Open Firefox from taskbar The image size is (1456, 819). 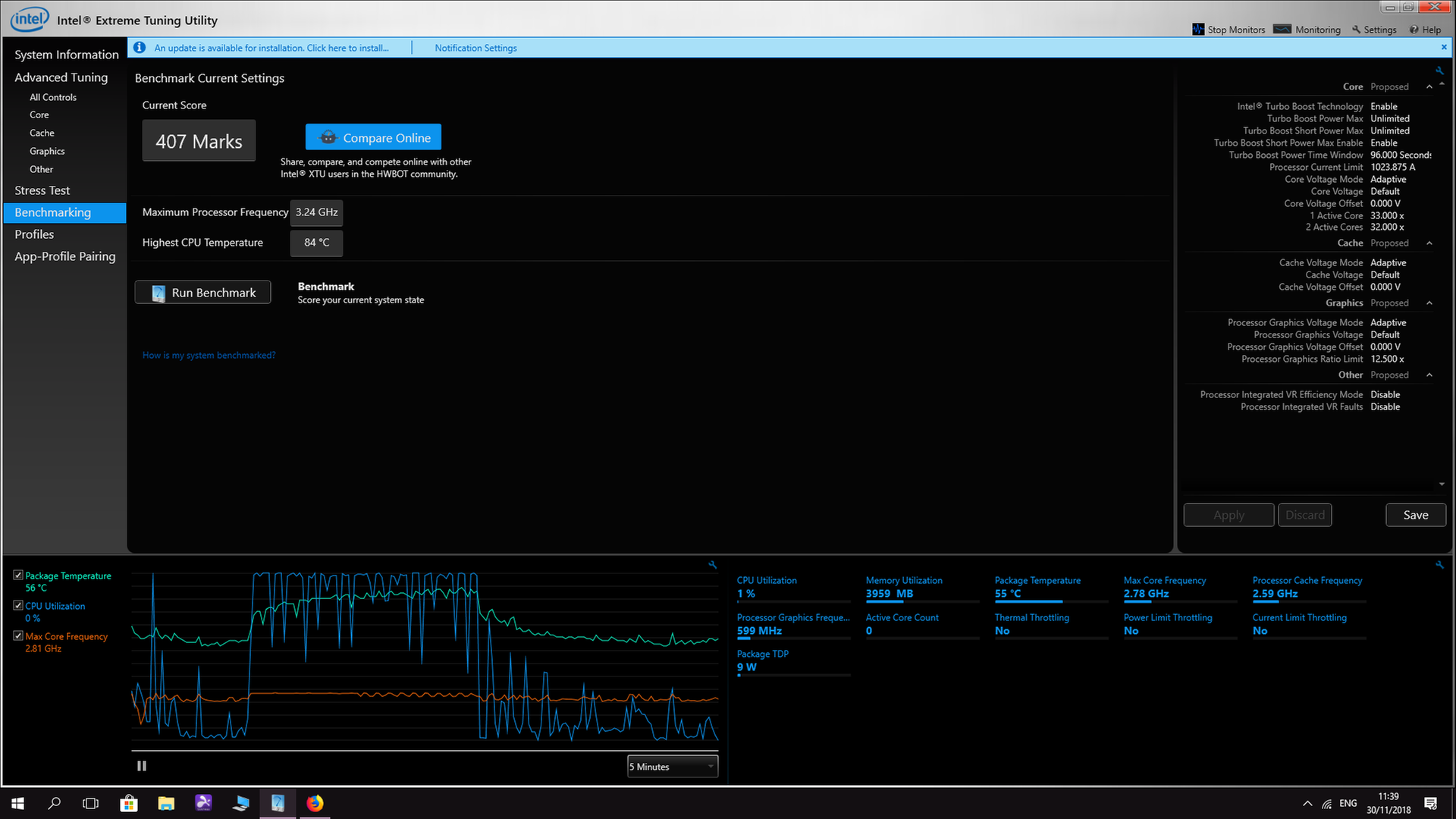pos(315,803)
